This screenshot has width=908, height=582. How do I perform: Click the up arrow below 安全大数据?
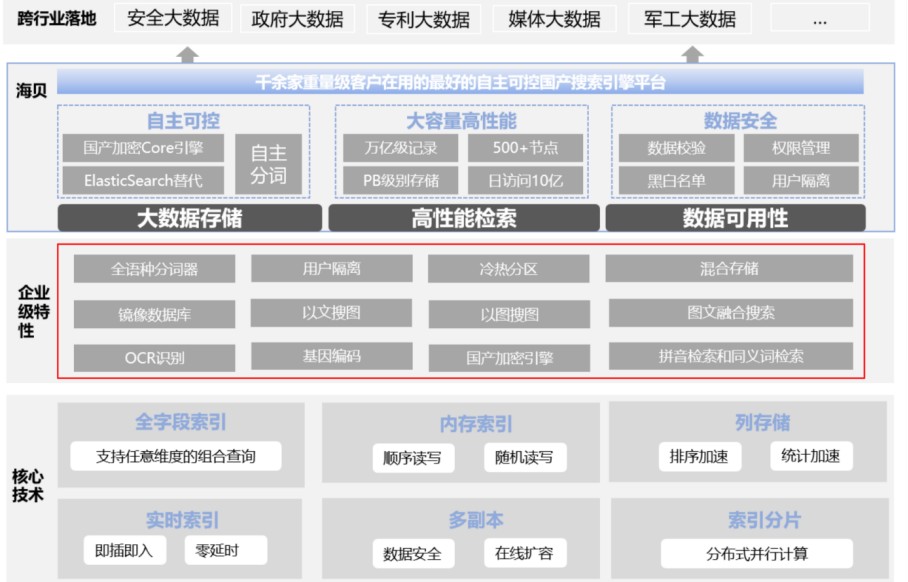pos(187,53)
